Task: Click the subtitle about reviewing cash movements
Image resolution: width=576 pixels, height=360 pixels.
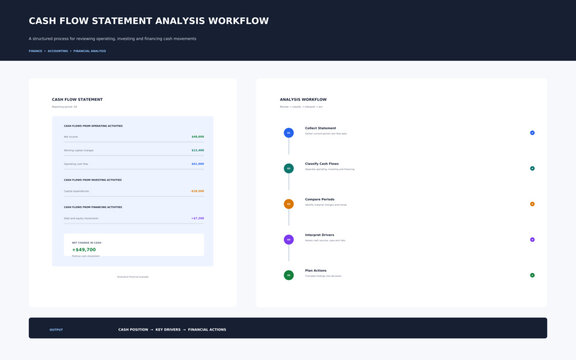Action: tap(112, 39)
